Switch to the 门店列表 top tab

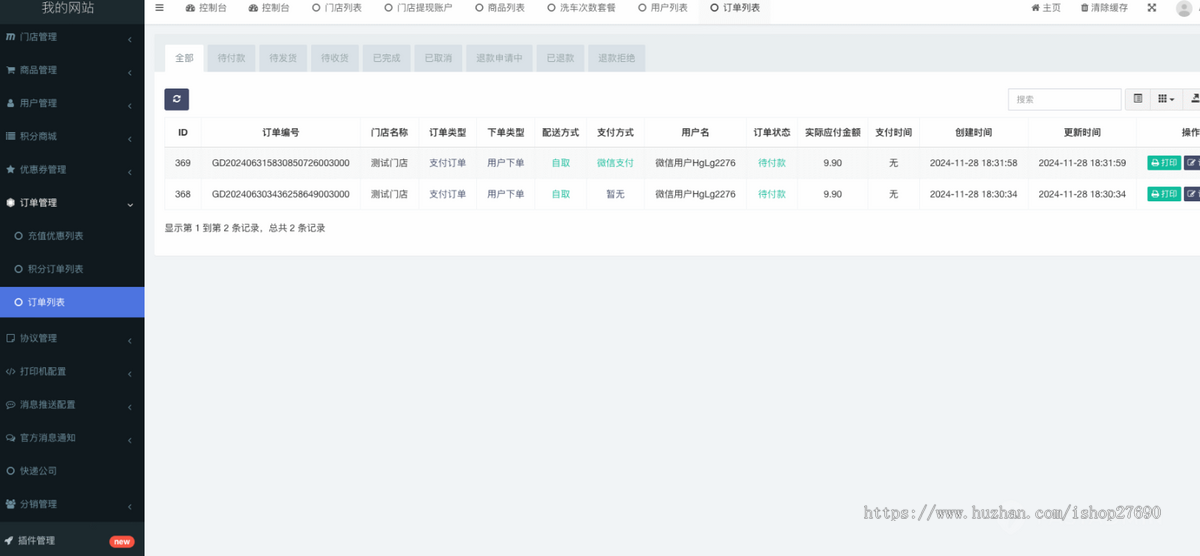pyautogui.click(x=337, y=8)
